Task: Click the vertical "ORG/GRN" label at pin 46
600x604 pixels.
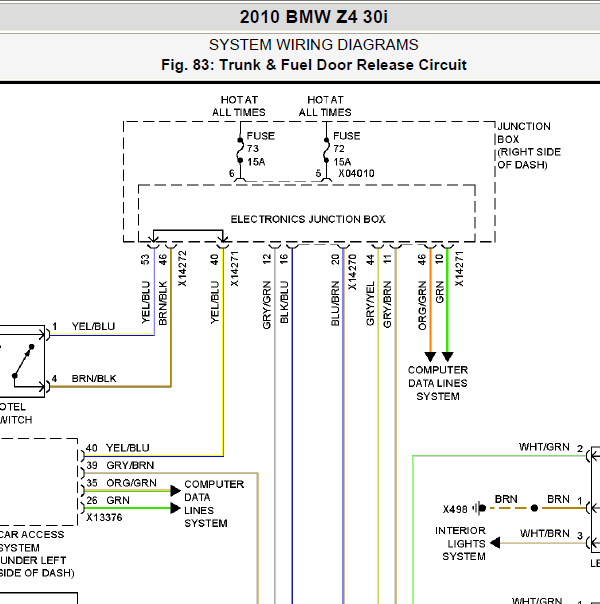Action: click(x=422, y=305)
